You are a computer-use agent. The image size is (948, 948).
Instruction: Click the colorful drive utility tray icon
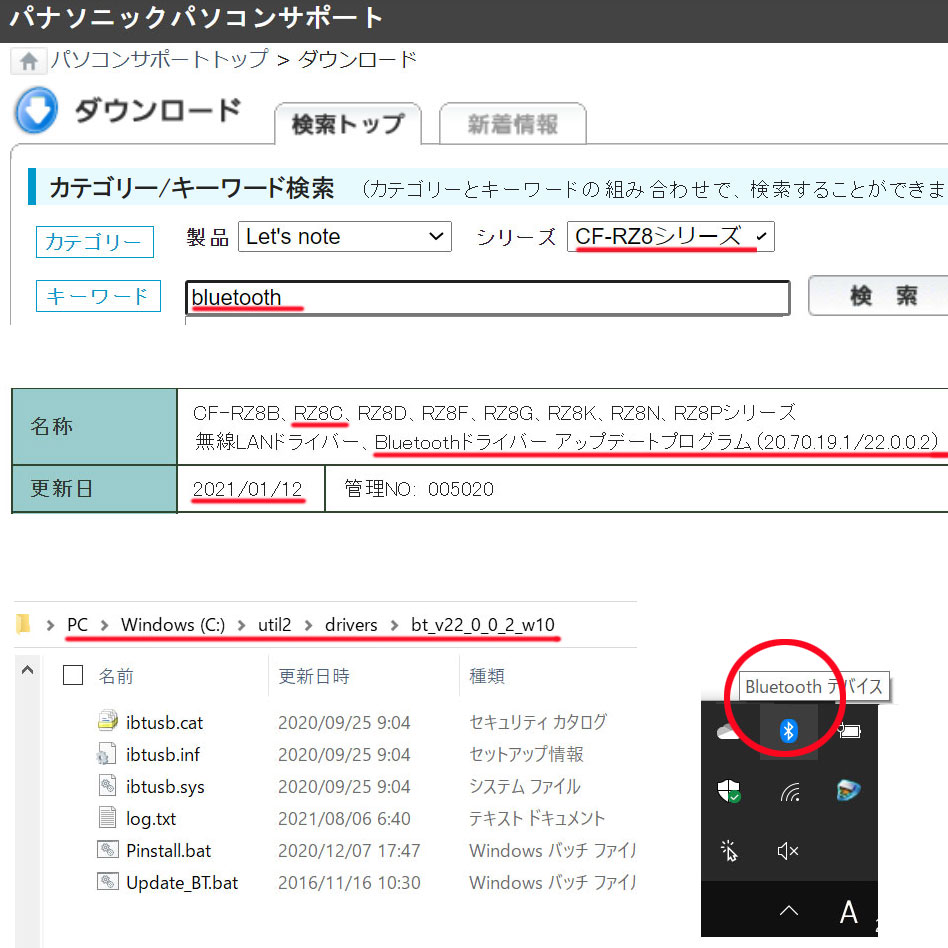click(848, 790)
